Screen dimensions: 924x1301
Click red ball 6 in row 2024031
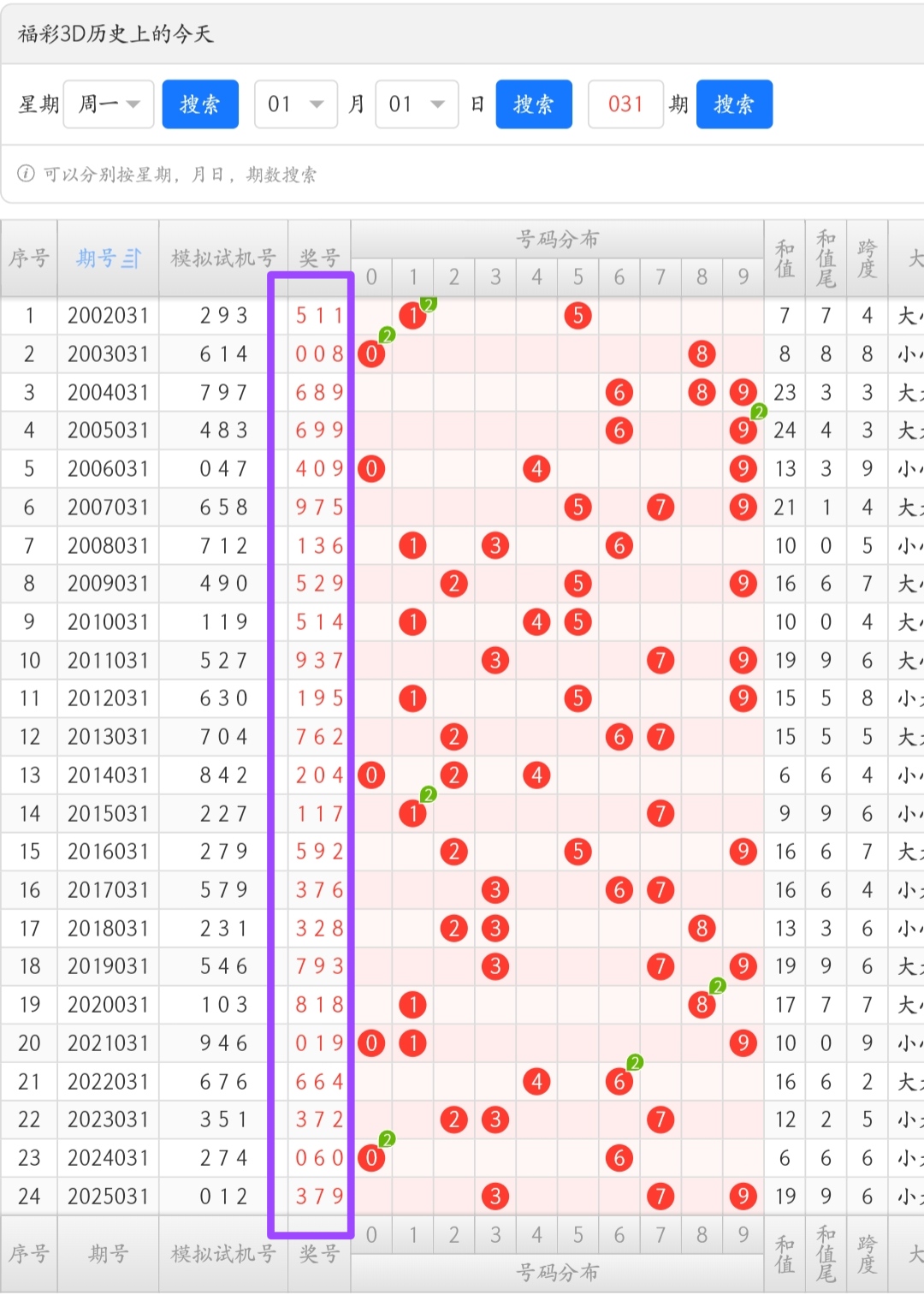point(619,1158)
